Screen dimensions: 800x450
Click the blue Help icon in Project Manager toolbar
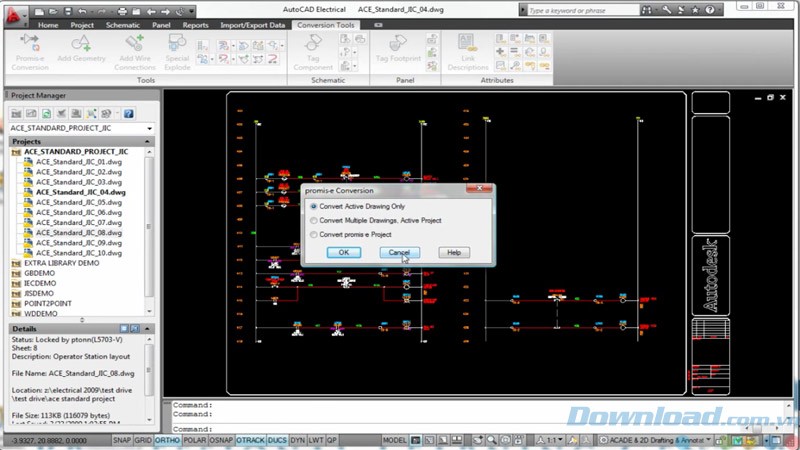coord(129,113)
